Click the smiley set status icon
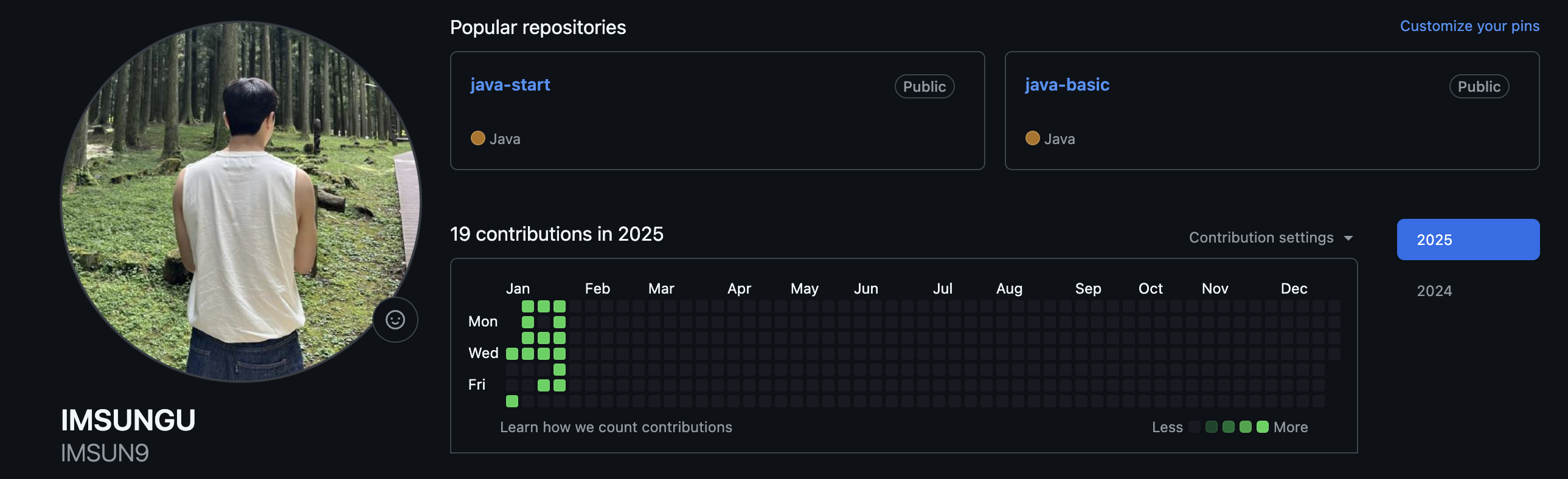Viewport: 1568px width, 479px height. click(x=395, y=320)
